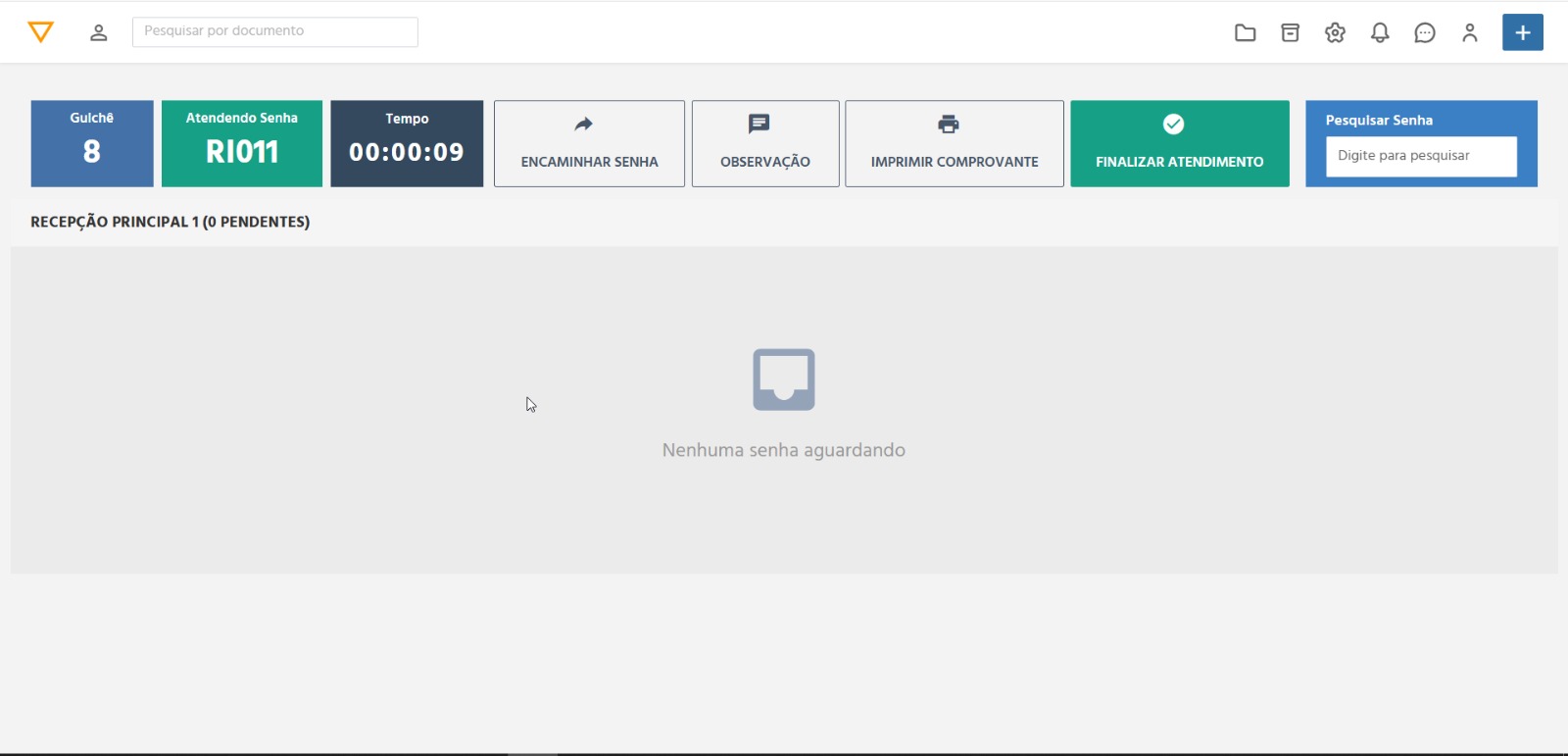Open notifications bell icon
Screen dimensions: 1568x756
pyautogui.click(x=1380, y=33)
